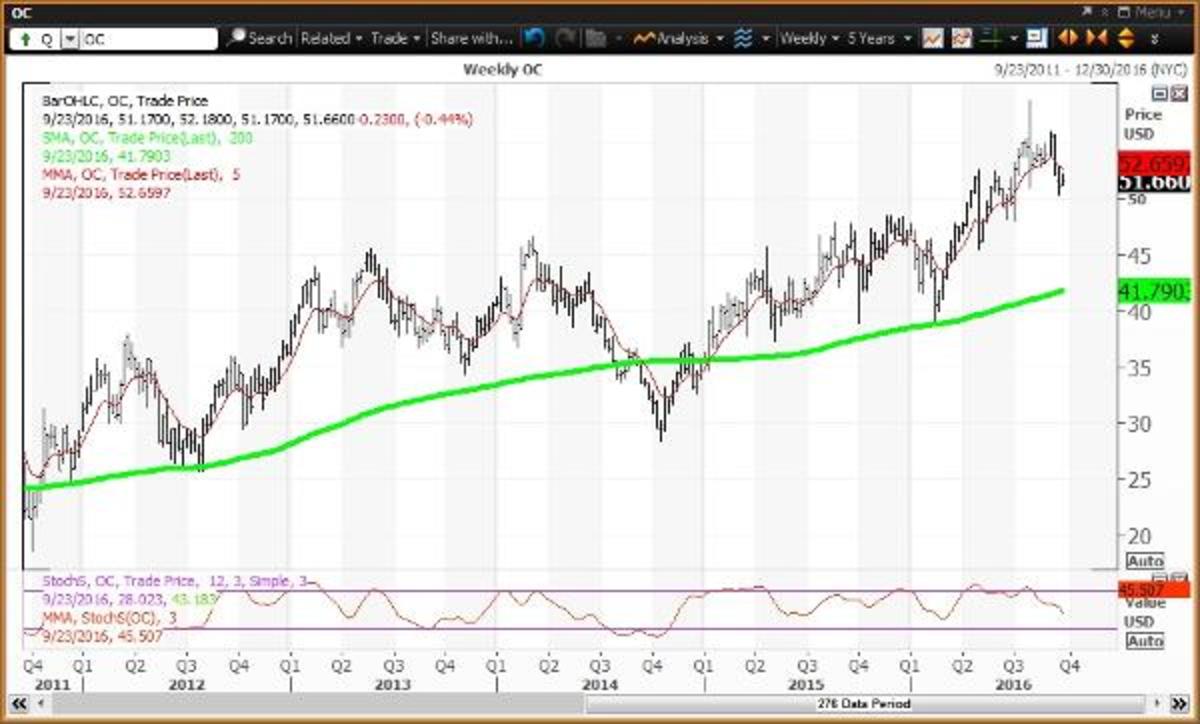This screenshot has height=724, width=1200.
Task: Click the Share with... button
Action: 471,39
